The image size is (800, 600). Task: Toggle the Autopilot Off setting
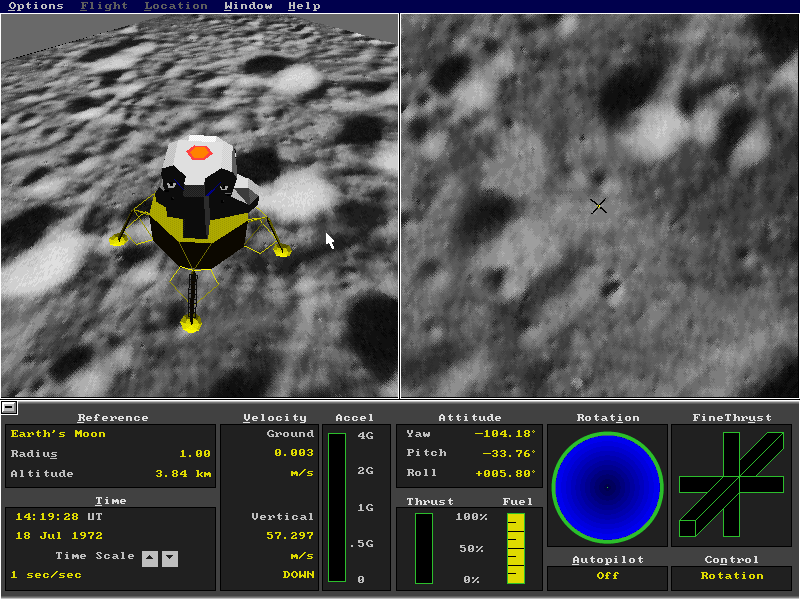click(607, 576)
